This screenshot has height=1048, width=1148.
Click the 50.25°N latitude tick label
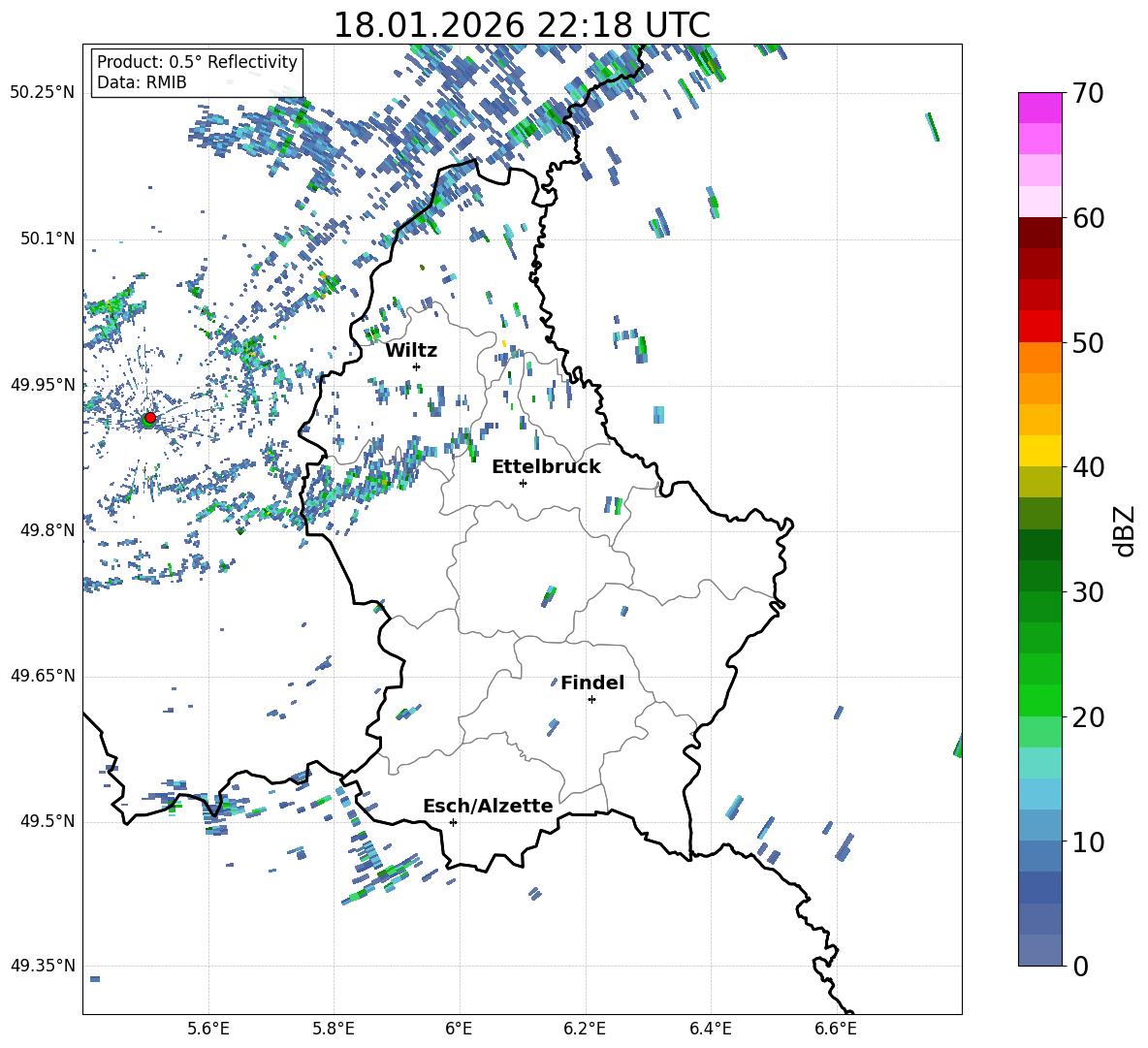[43, 92]
